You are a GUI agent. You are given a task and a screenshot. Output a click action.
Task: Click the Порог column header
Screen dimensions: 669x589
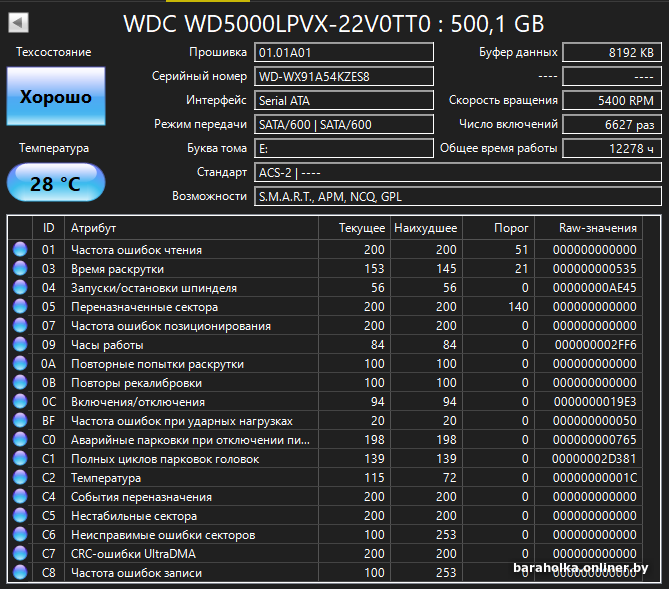coord(499,228)
